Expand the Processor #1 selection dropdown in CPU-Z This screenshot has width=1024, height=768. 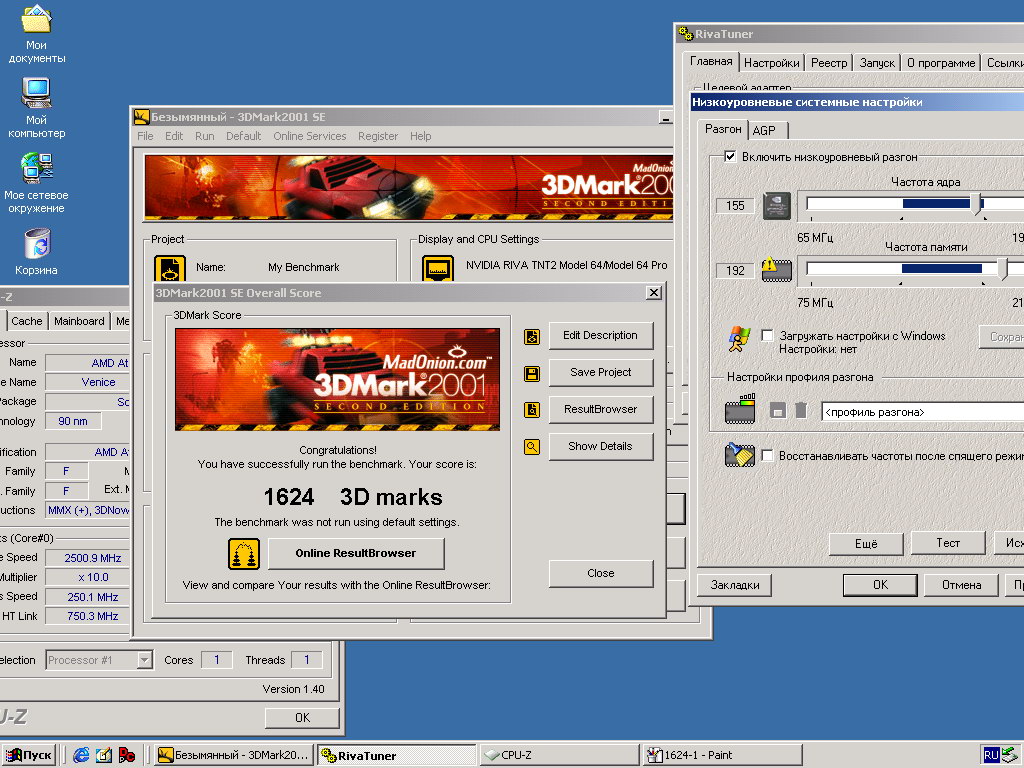pyautogui.click(x=144, y=660)
